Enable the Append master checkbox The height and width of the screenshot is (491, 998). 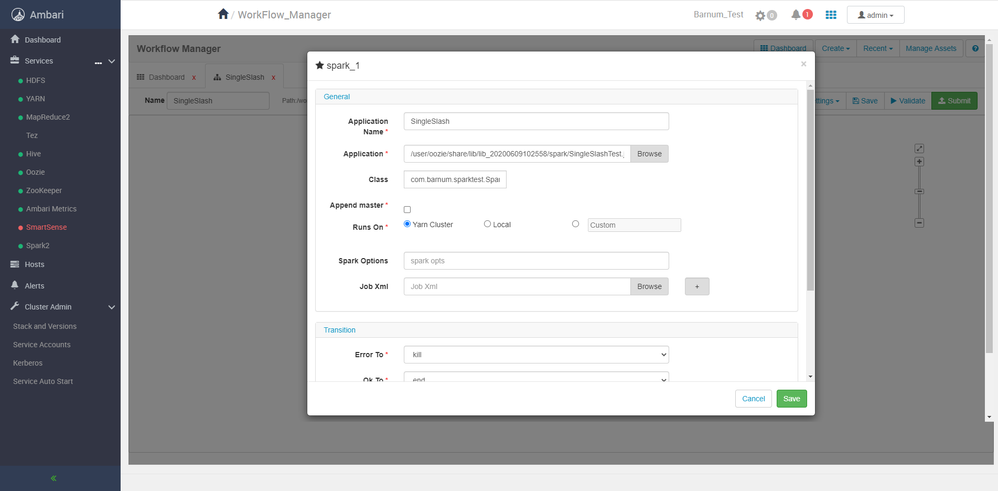pyautogui.click(x=407, y=210)
